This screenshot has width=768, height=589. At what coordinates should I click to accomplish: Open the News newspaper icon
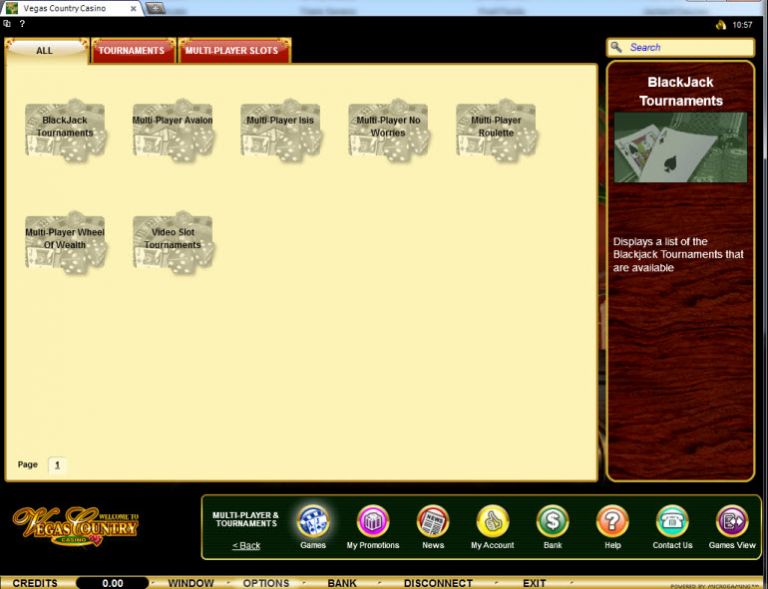[433, 521]
